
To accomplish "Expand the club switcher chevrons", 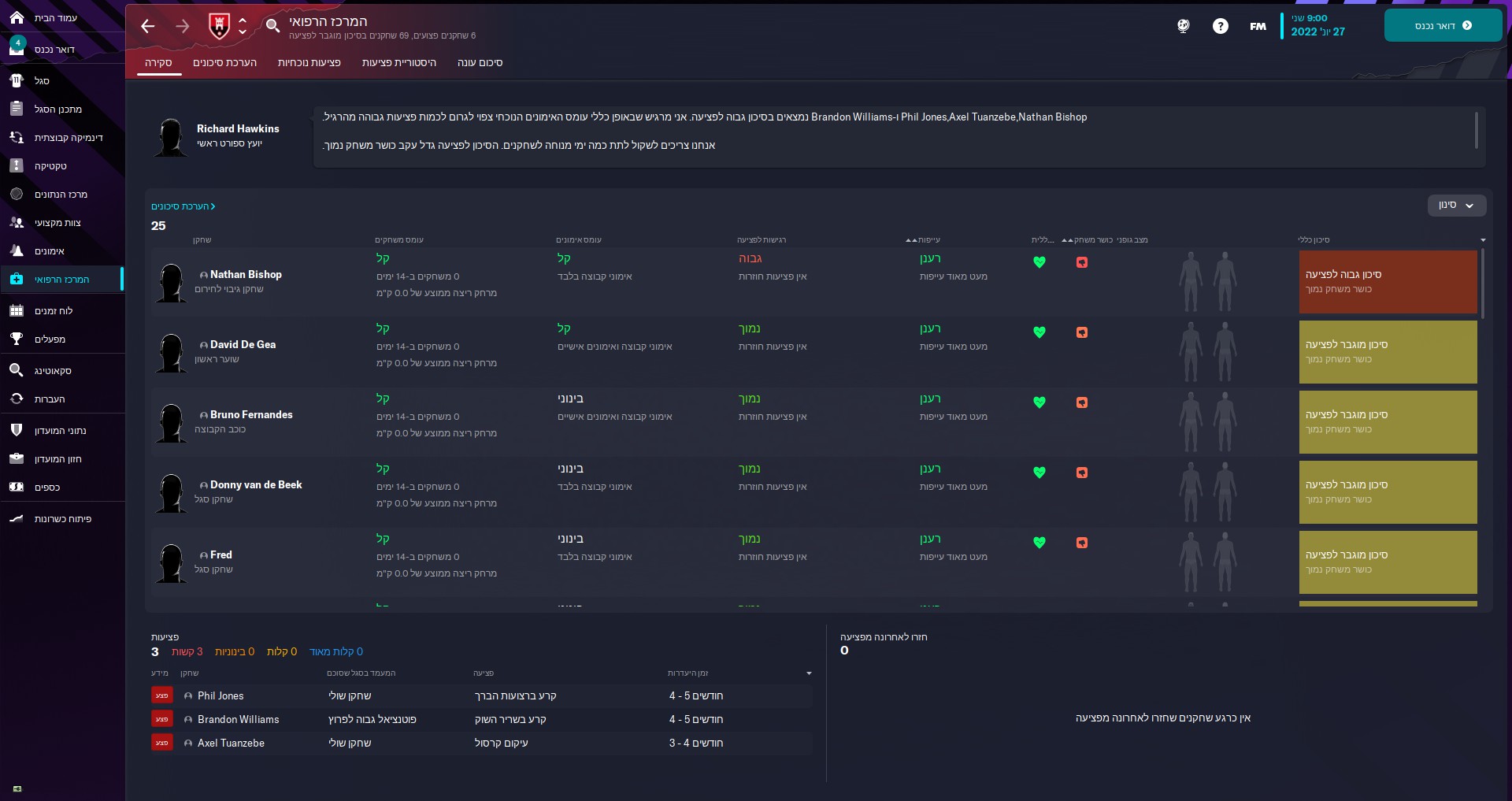I will click(243, 26).
